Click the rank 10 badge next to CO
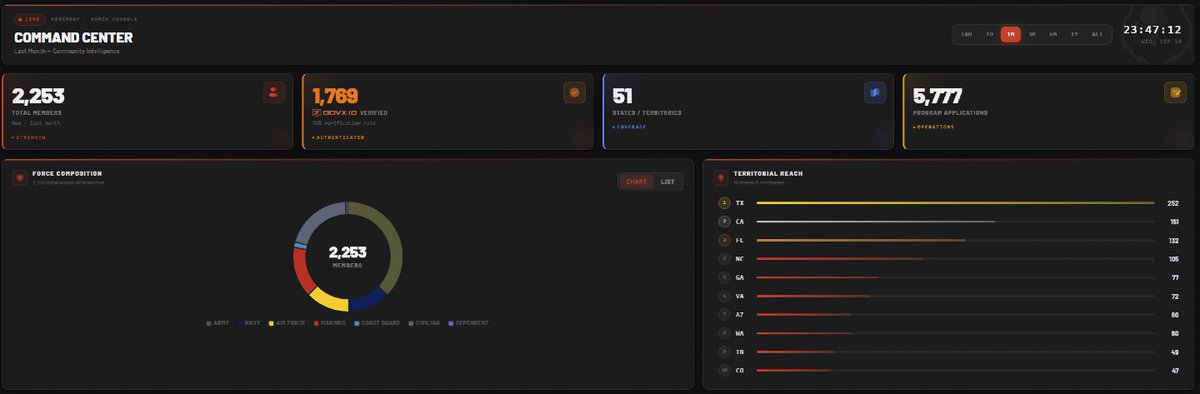The width and height of the screenshot is (1200, 394). [x=724, y=370]
